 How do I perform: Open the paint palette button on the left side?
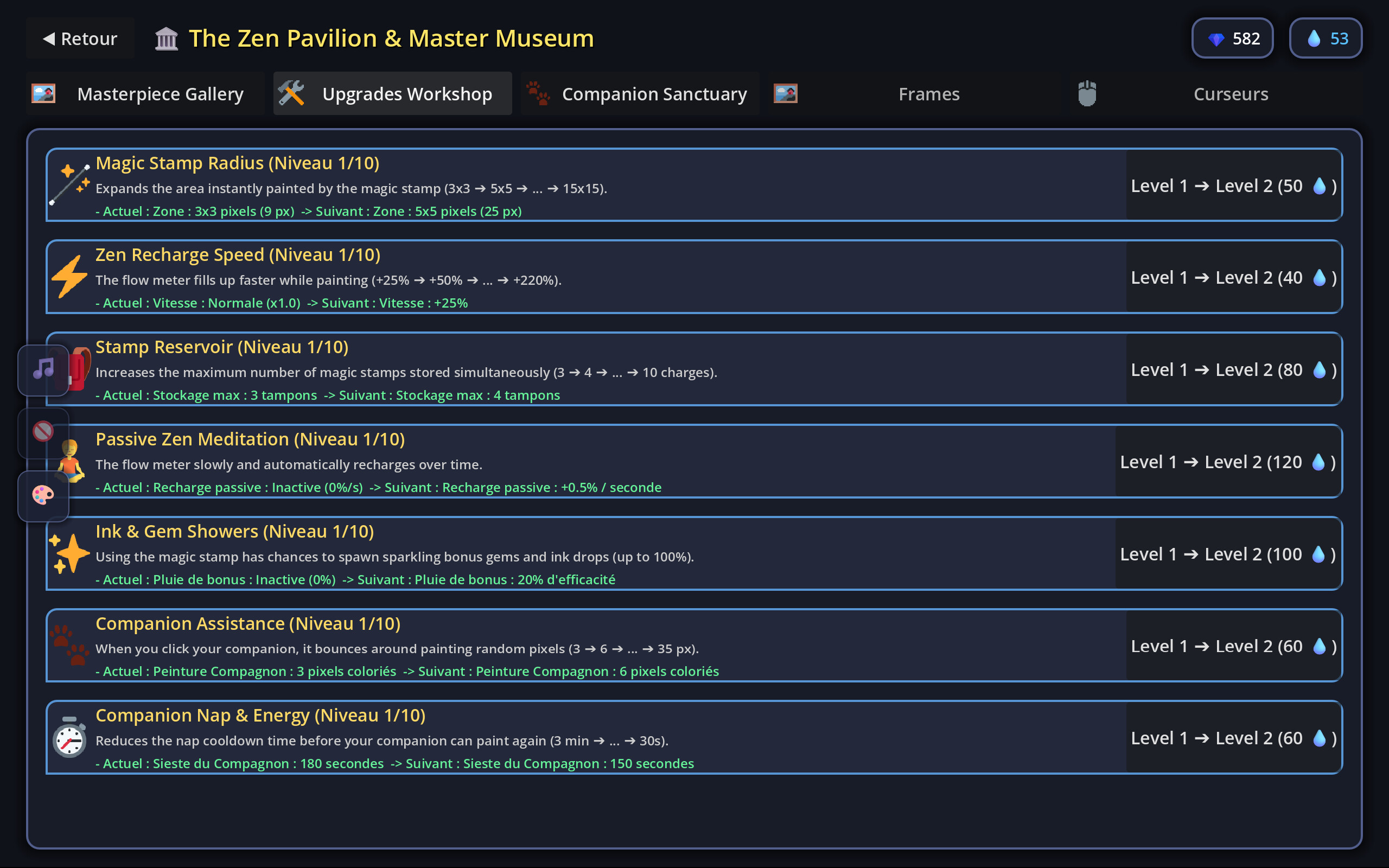tap(43, 495)
